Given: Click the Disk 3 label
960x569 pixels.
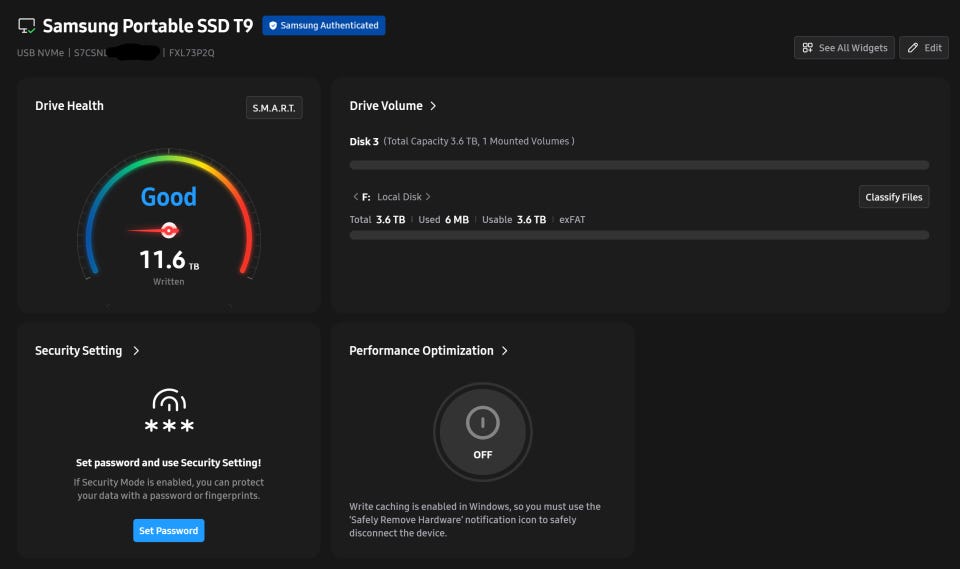Looking at the screenshot, I should pos(364,141).
